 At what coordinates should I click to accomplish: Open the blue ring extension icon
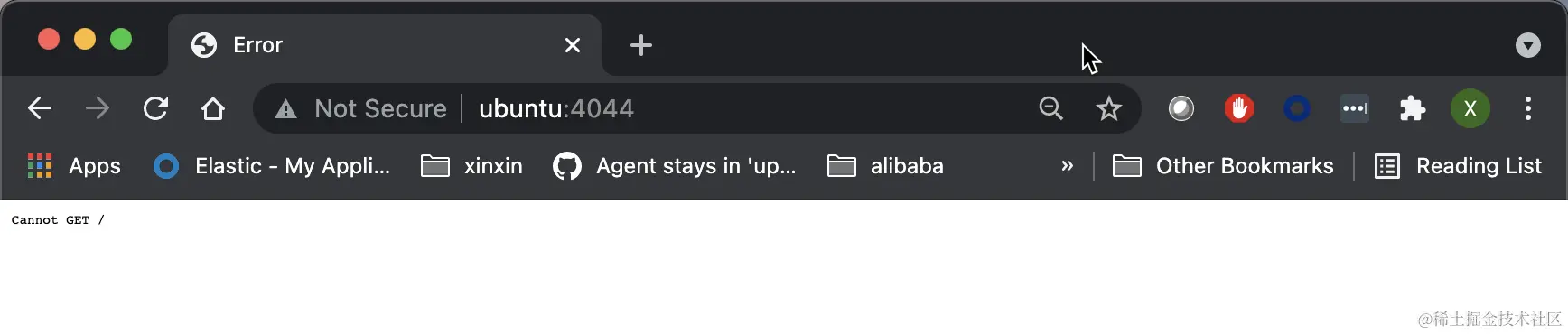1297,108
